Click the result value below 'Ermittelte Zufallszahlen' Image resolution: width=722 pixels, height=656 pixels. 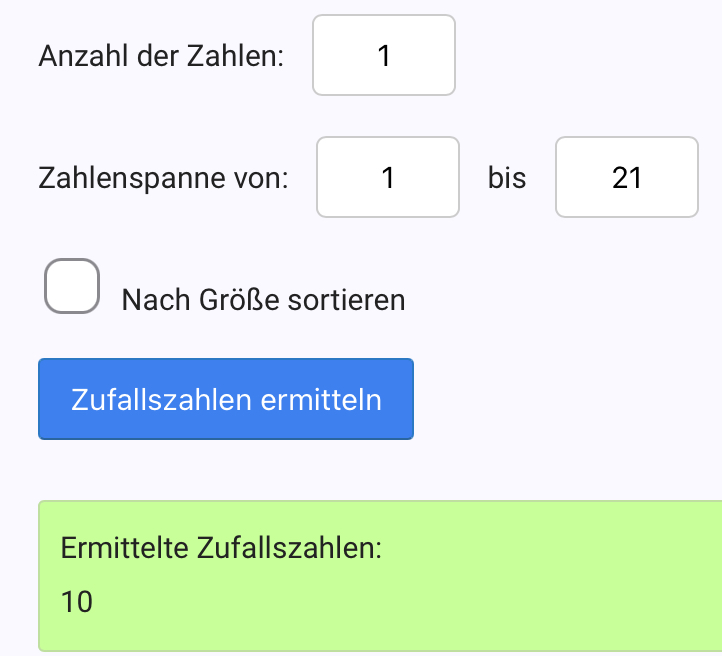tap(77, 601)
